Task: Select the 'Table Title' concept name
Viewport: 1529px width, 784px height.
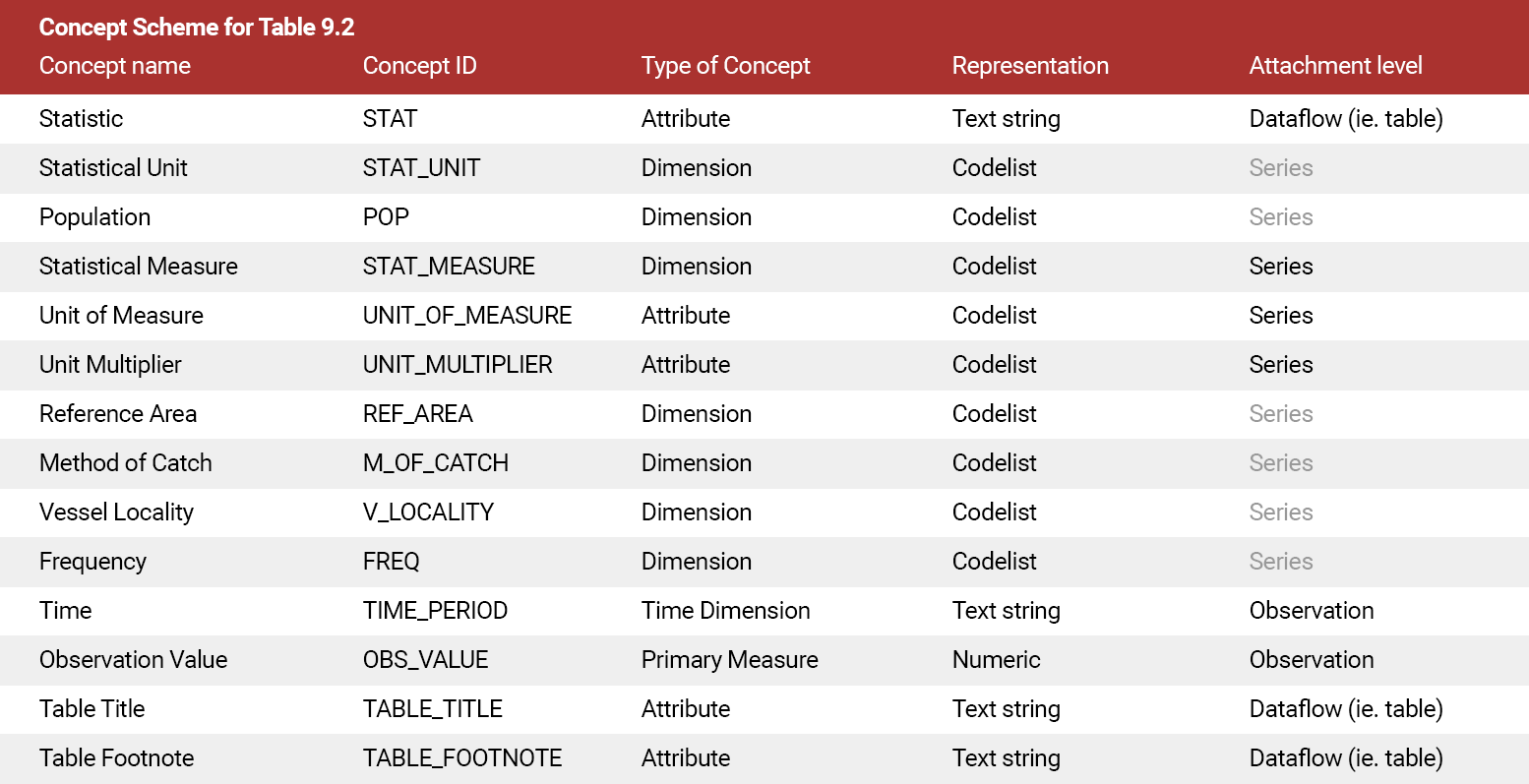Action: coord(92,709)
